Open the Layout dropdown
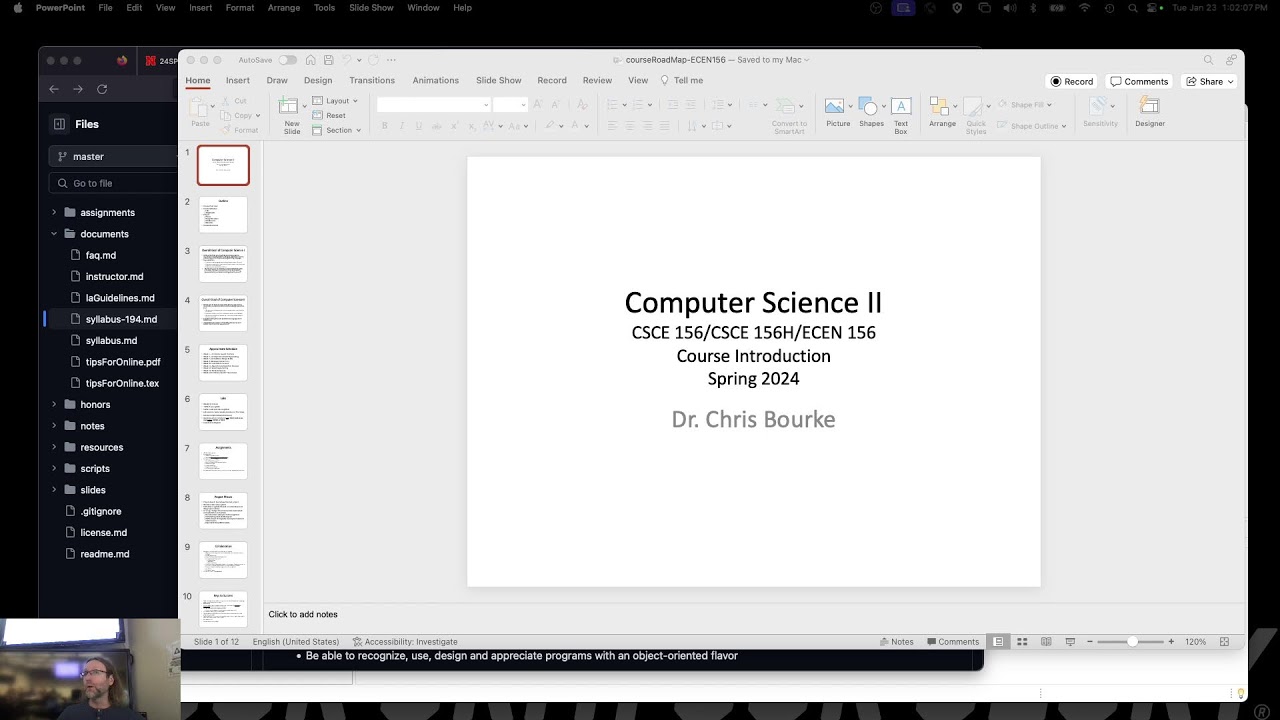Viewport: 1280px width, 720px height. point(335,101)
